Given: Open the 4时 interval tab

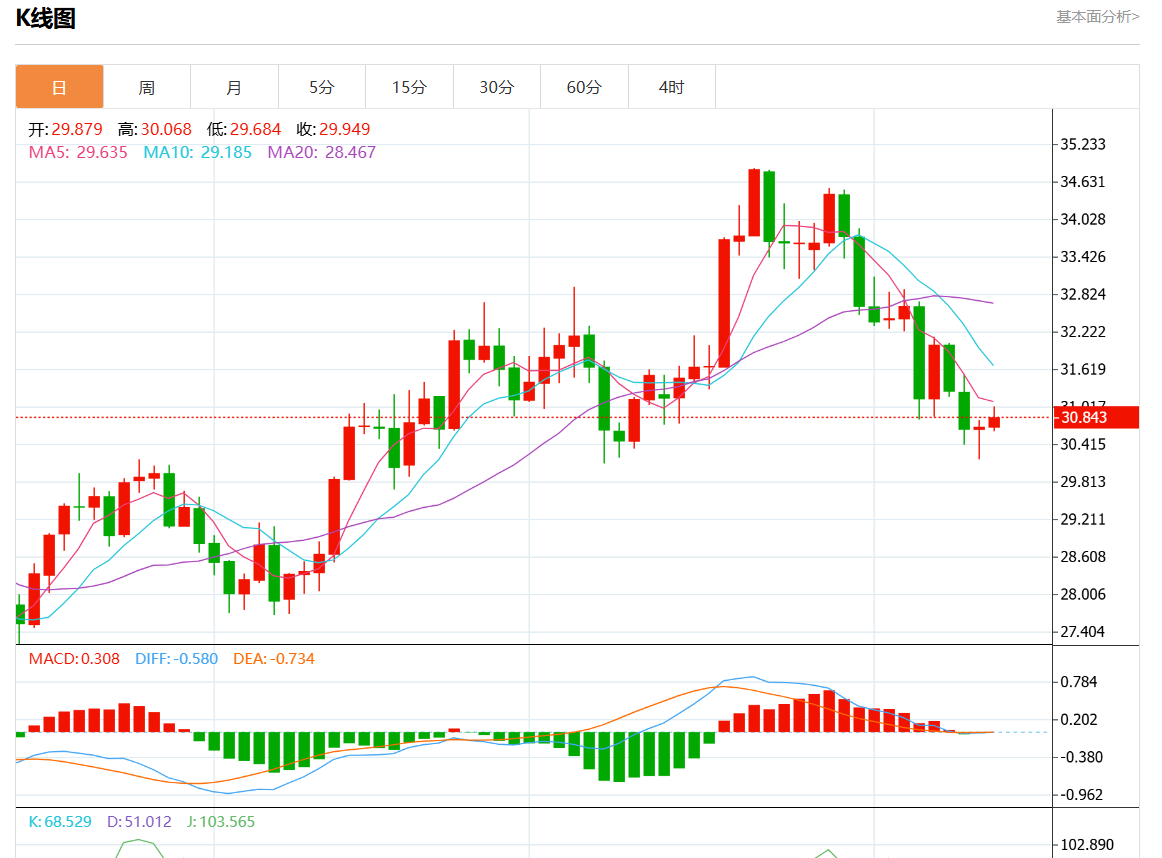Looking at the screenshot, I should click(671, 87).
